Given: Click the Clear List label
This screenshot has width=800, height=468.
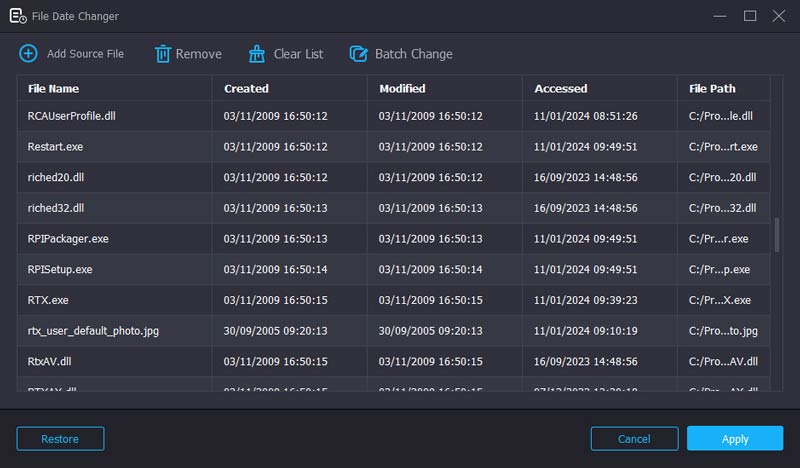Looking at the screenshot, I should point(298,54).
